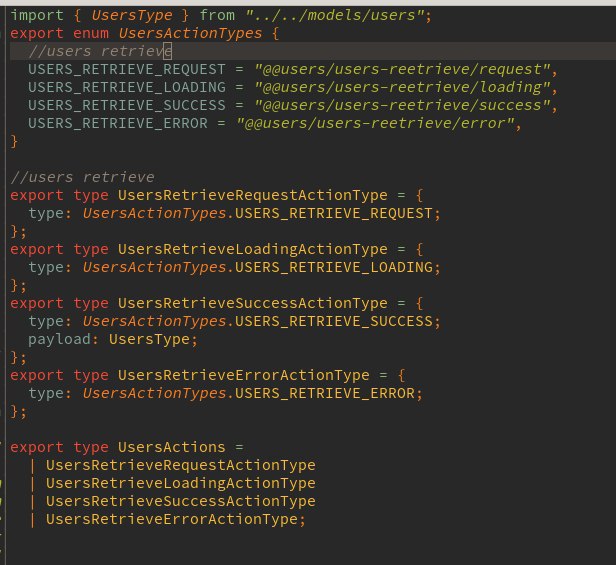Place cursor in the highlighted //users retrieve comment
The image size is (616, 565).
100,51
